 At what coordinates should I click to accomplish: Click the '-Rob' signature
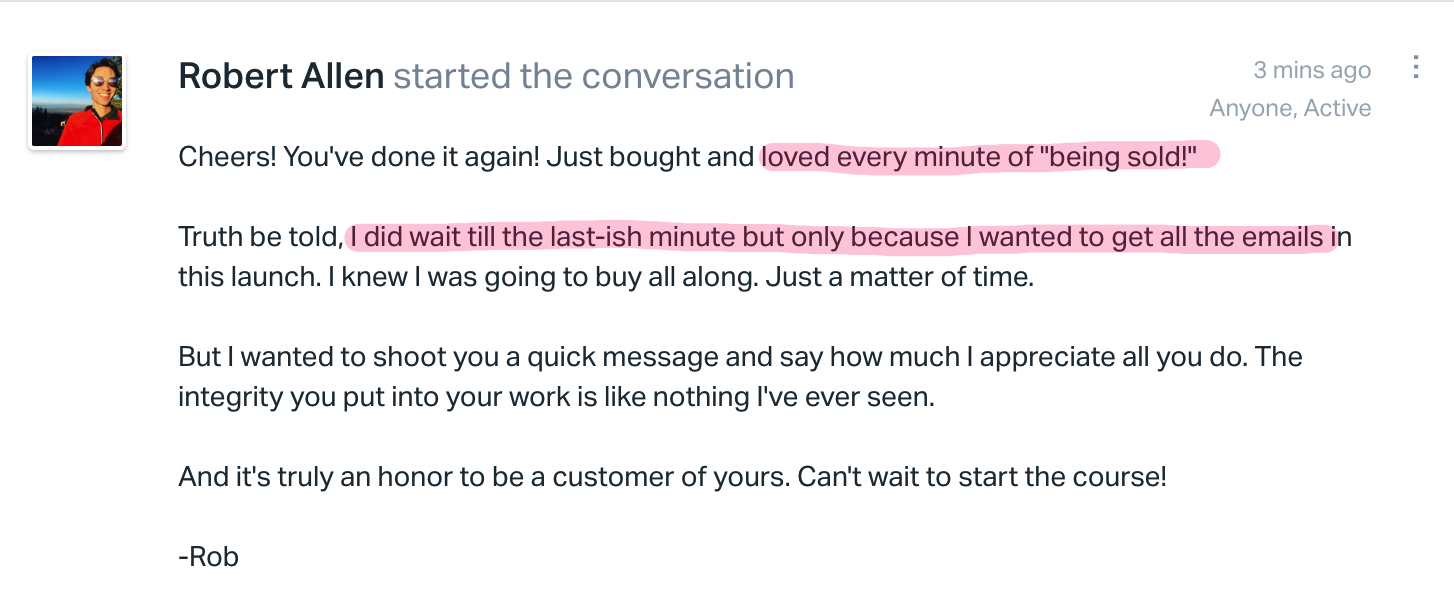click(x=208, y=557)
